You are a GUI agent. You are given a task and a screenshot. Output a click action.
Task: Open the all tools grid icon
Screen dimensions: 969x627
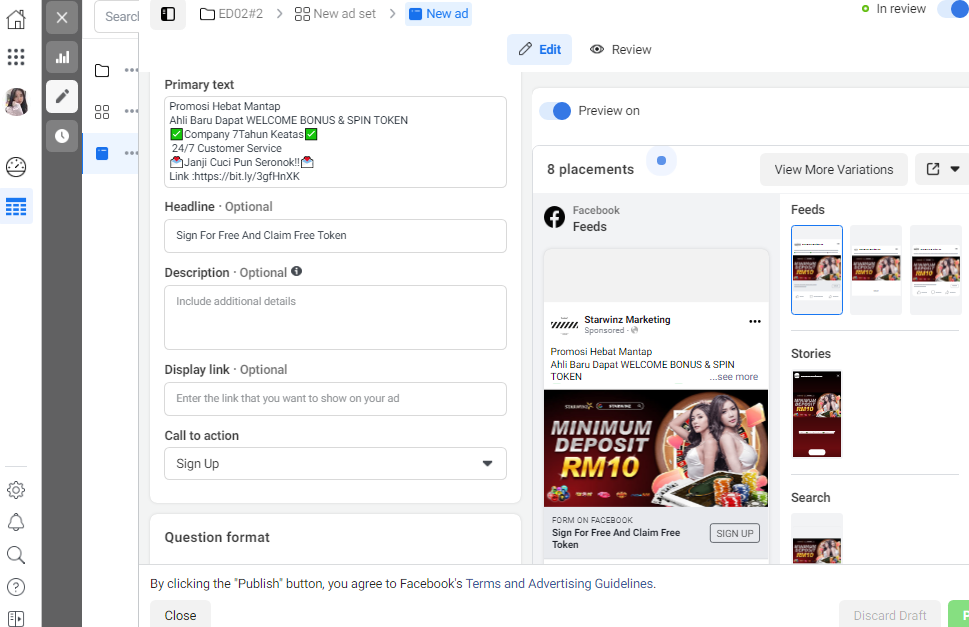[16, 57]
